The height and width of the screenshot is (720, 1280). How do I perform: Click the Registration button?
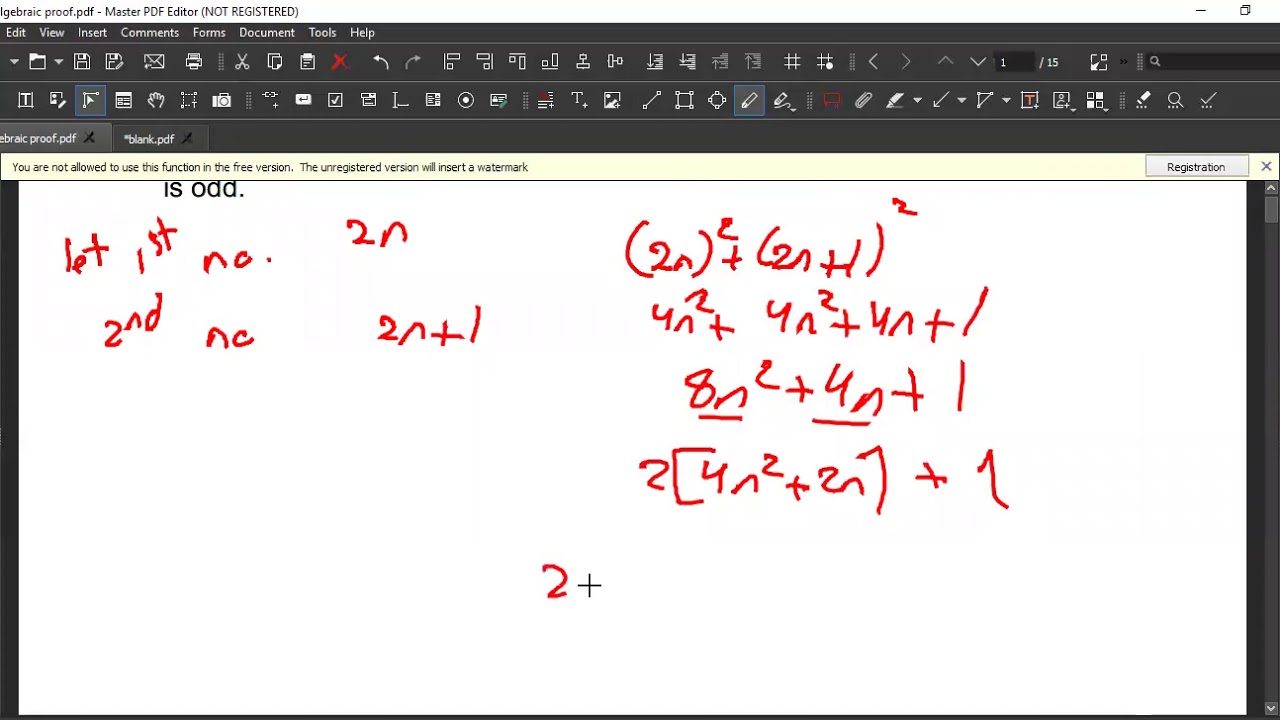coord(1196,167)
